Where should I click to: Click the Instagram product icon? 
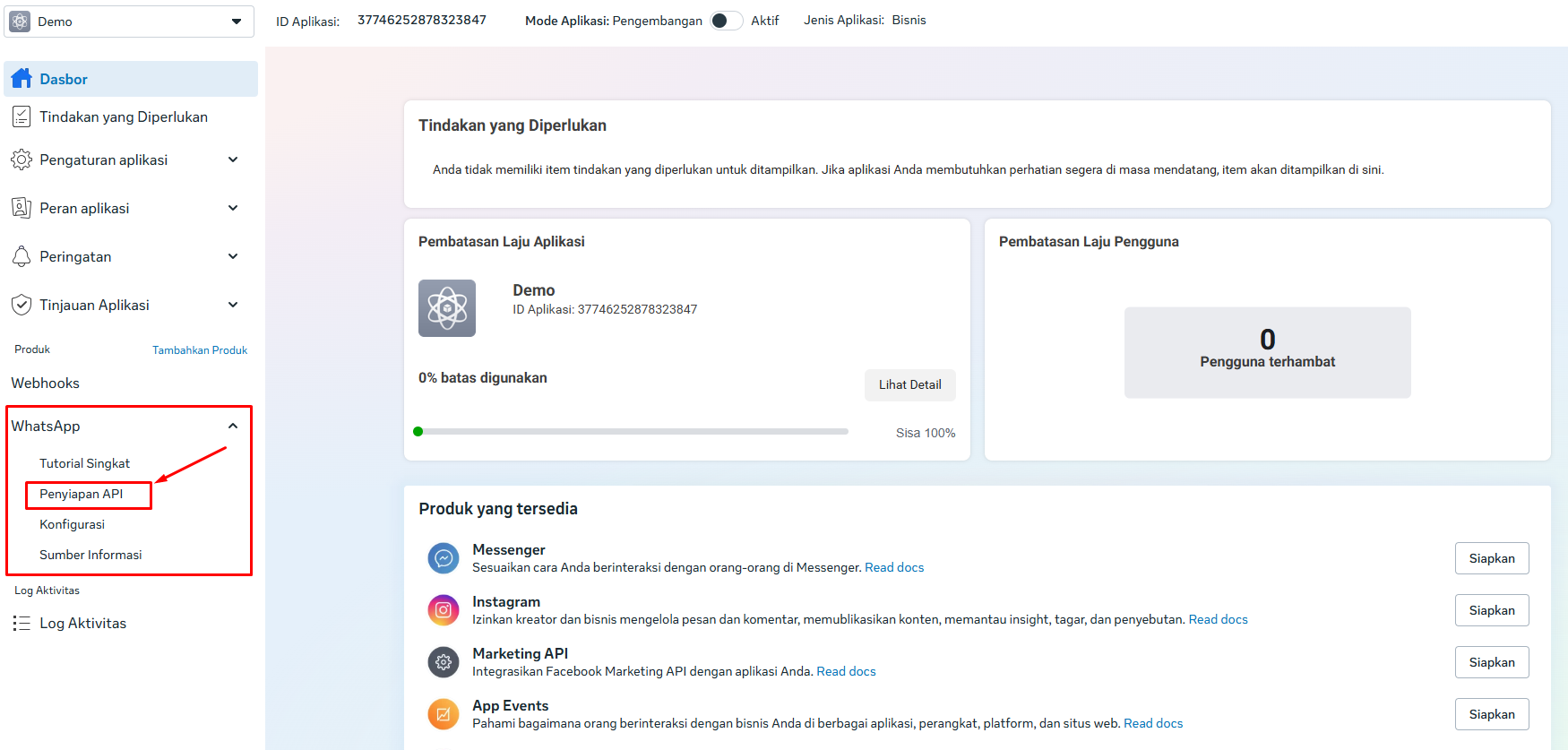coord(443,610)
